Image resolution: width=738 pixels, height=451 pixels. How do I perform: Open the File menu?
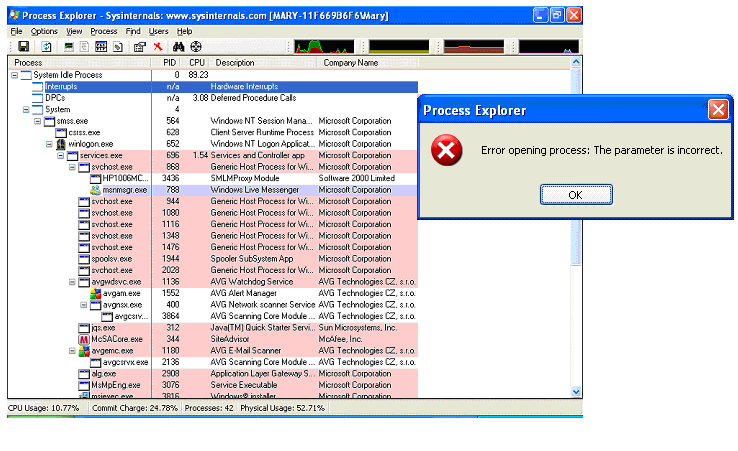pyautogui.click(x=16, y=32)
